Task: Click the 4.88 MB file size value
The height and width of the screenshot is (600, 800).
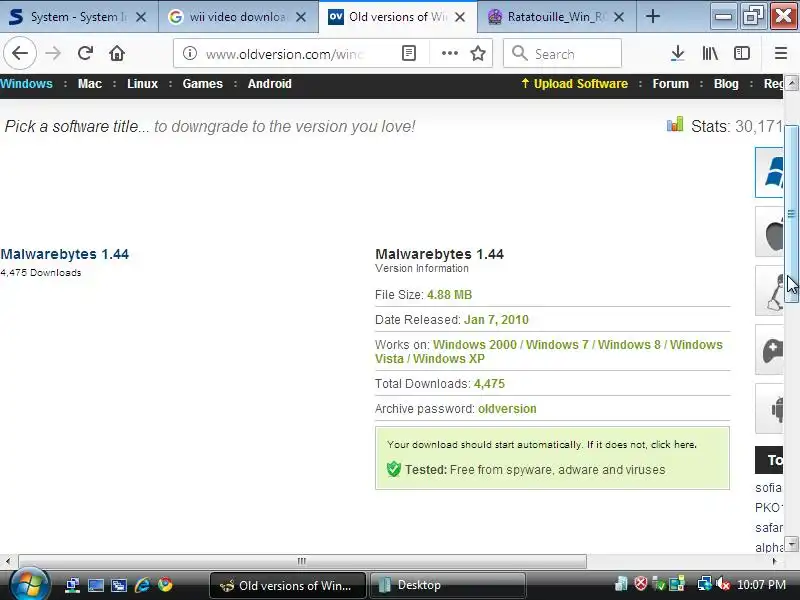Action: 449,295
